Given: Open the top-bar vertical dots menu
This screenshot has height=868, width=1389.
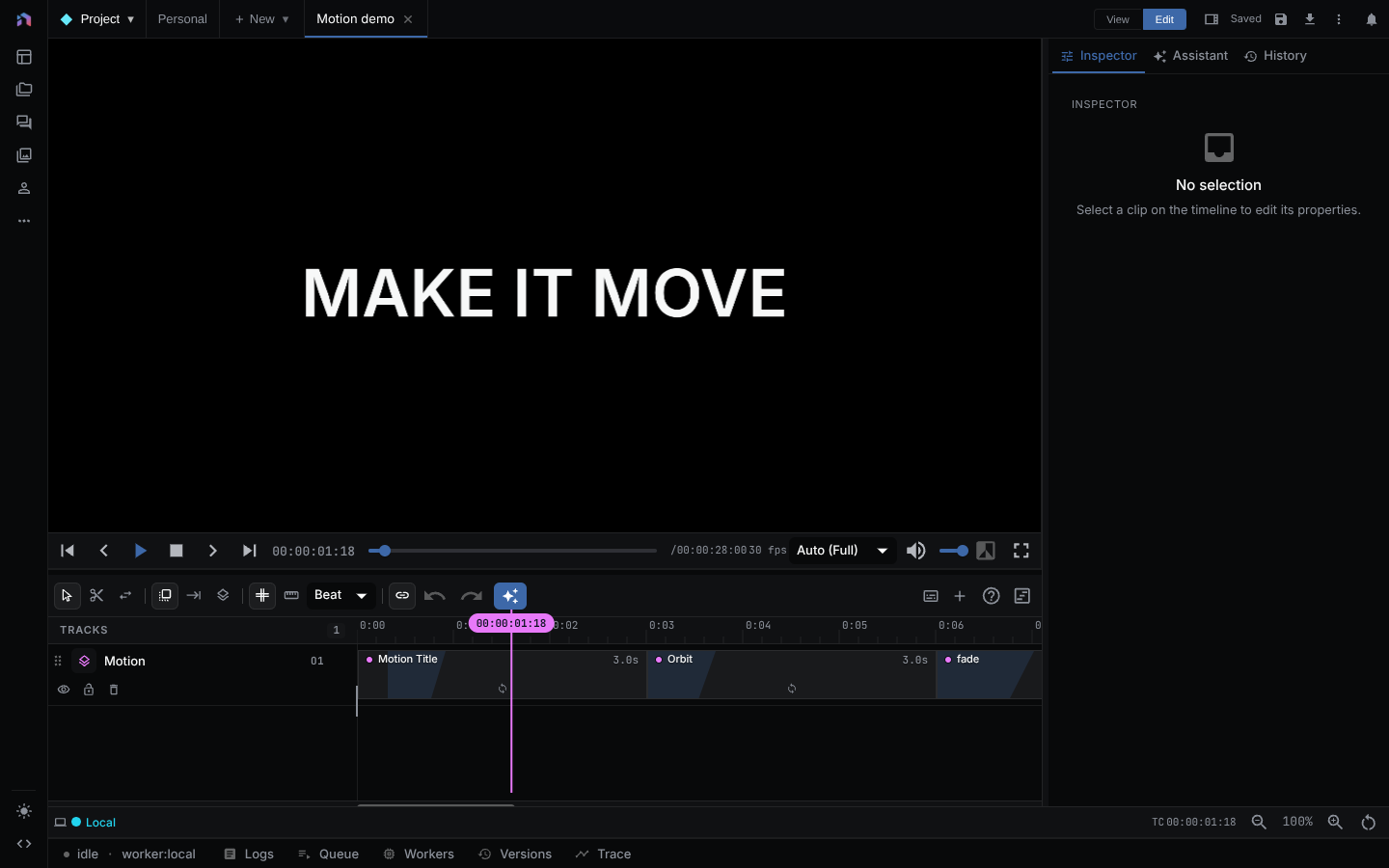Looking at the screenshot, I should point(1339,19).
